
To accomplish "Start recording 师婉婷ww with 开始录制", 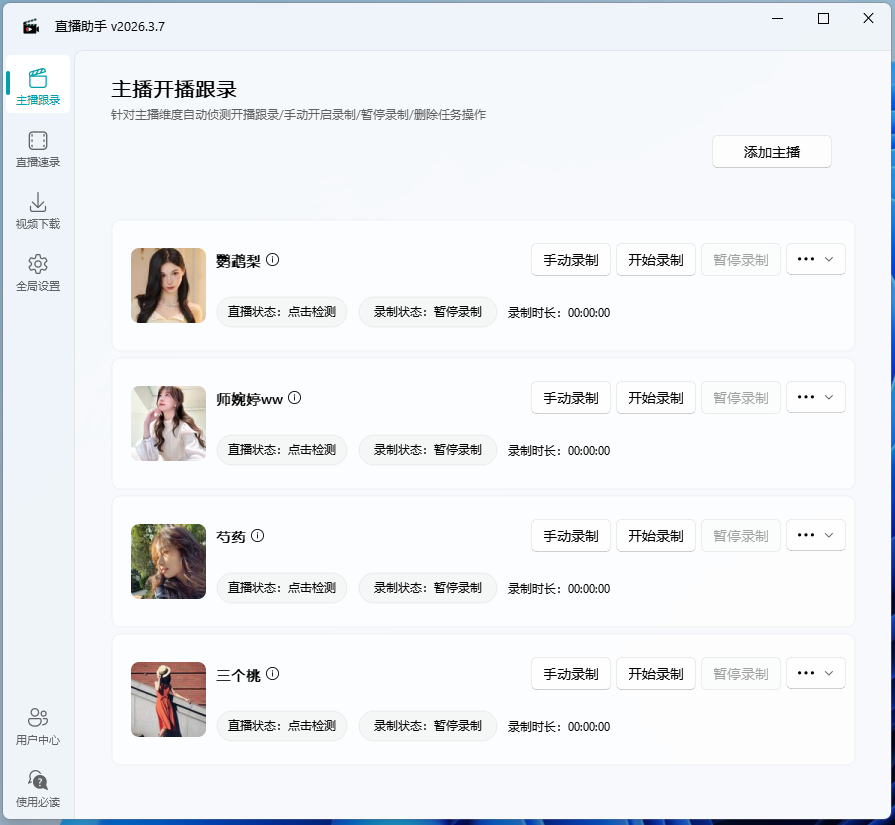I will 655,397.
